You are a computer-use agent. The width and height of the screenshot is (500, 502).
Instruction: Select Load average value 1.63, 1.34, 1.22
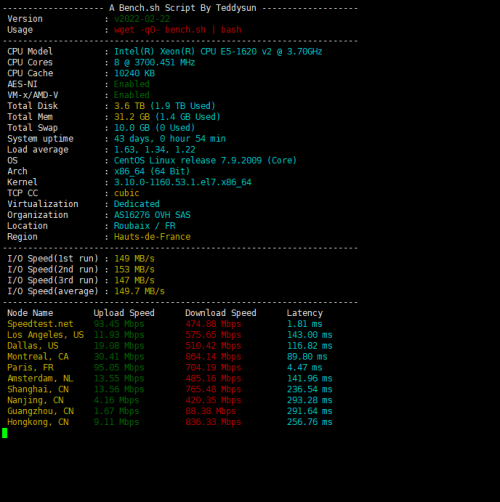click(x=155, y=150)
